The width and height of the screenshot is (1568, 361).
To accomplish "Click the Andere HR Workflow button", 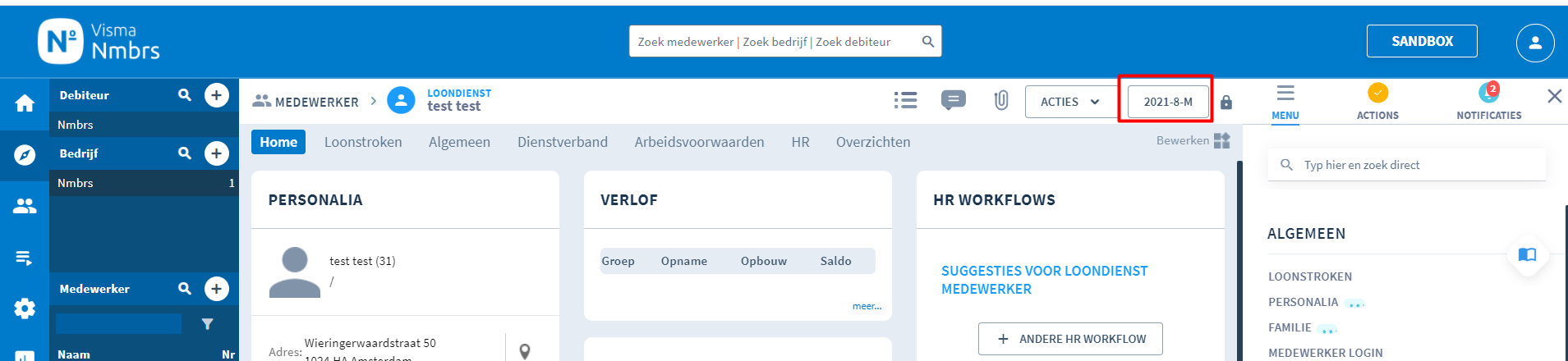I will tap(1070, 339).
